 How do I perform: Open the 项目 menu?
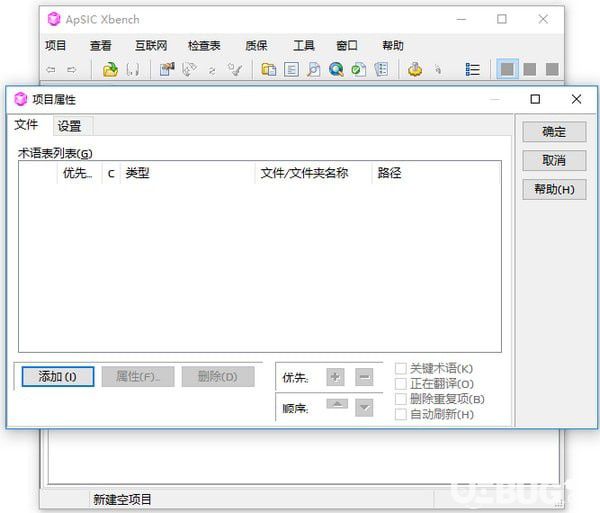[x=55, y=46]
